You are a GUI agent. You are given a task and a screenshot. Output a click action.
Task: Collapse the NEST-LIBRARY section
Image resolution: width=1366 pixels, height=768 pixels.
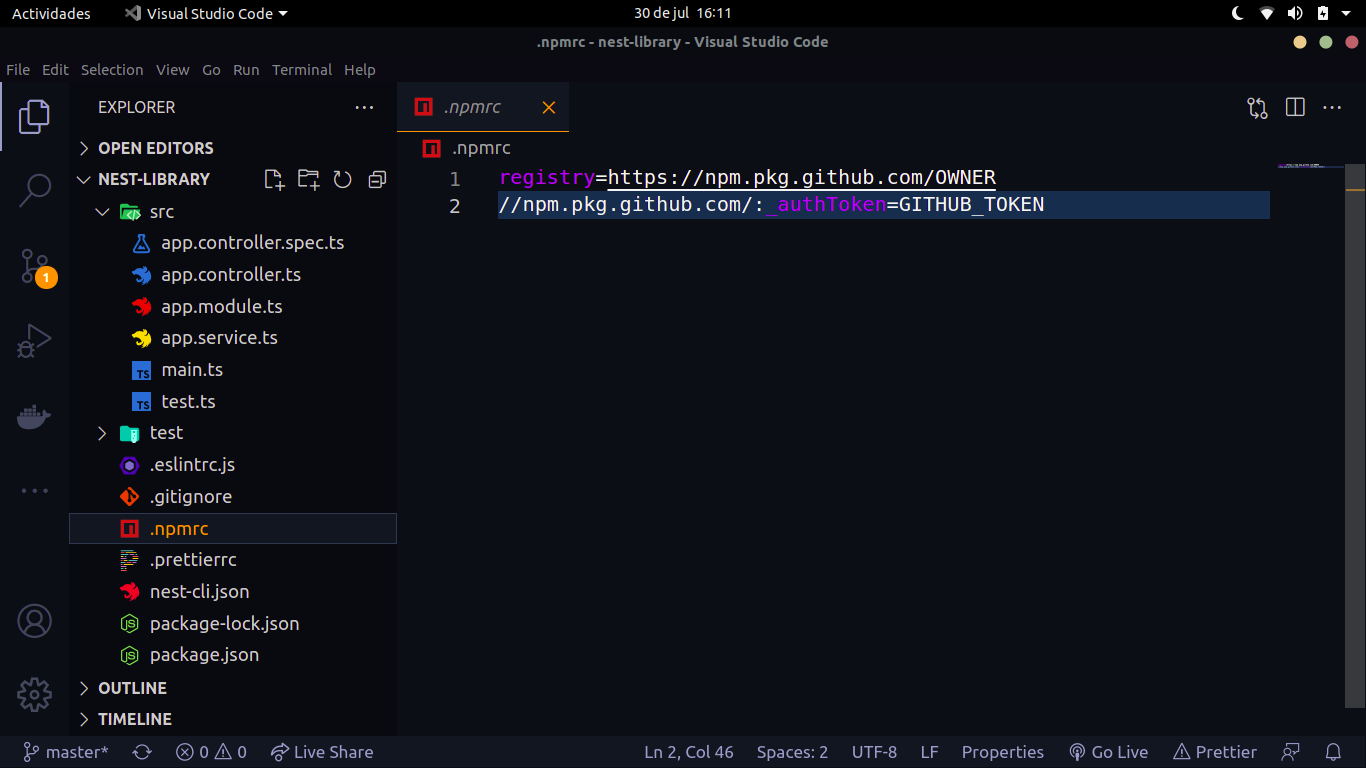(155, 179)
